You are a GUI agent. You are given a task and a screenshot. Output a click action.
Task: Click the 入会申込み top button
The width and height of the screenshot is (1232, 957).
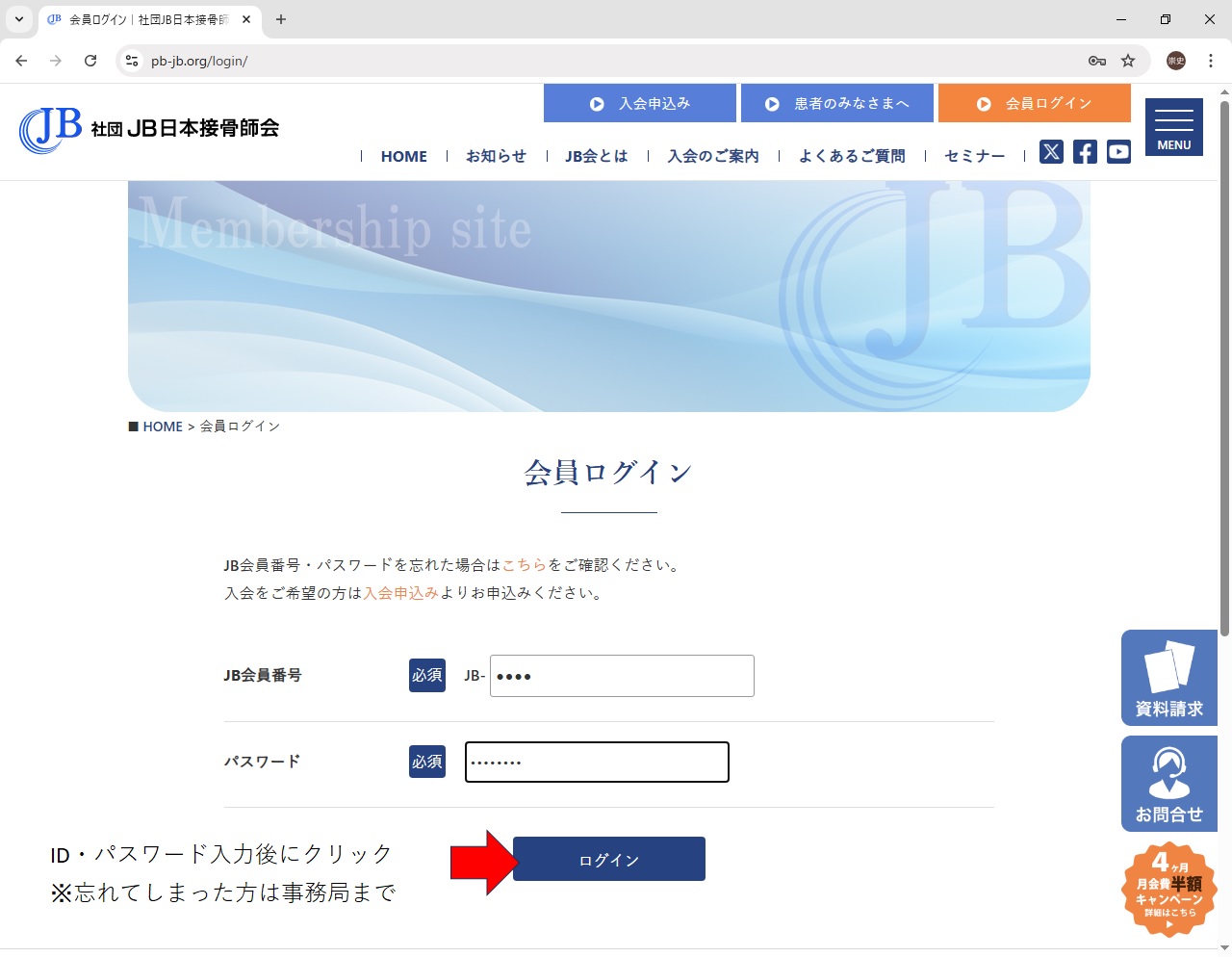coord(640,103)
